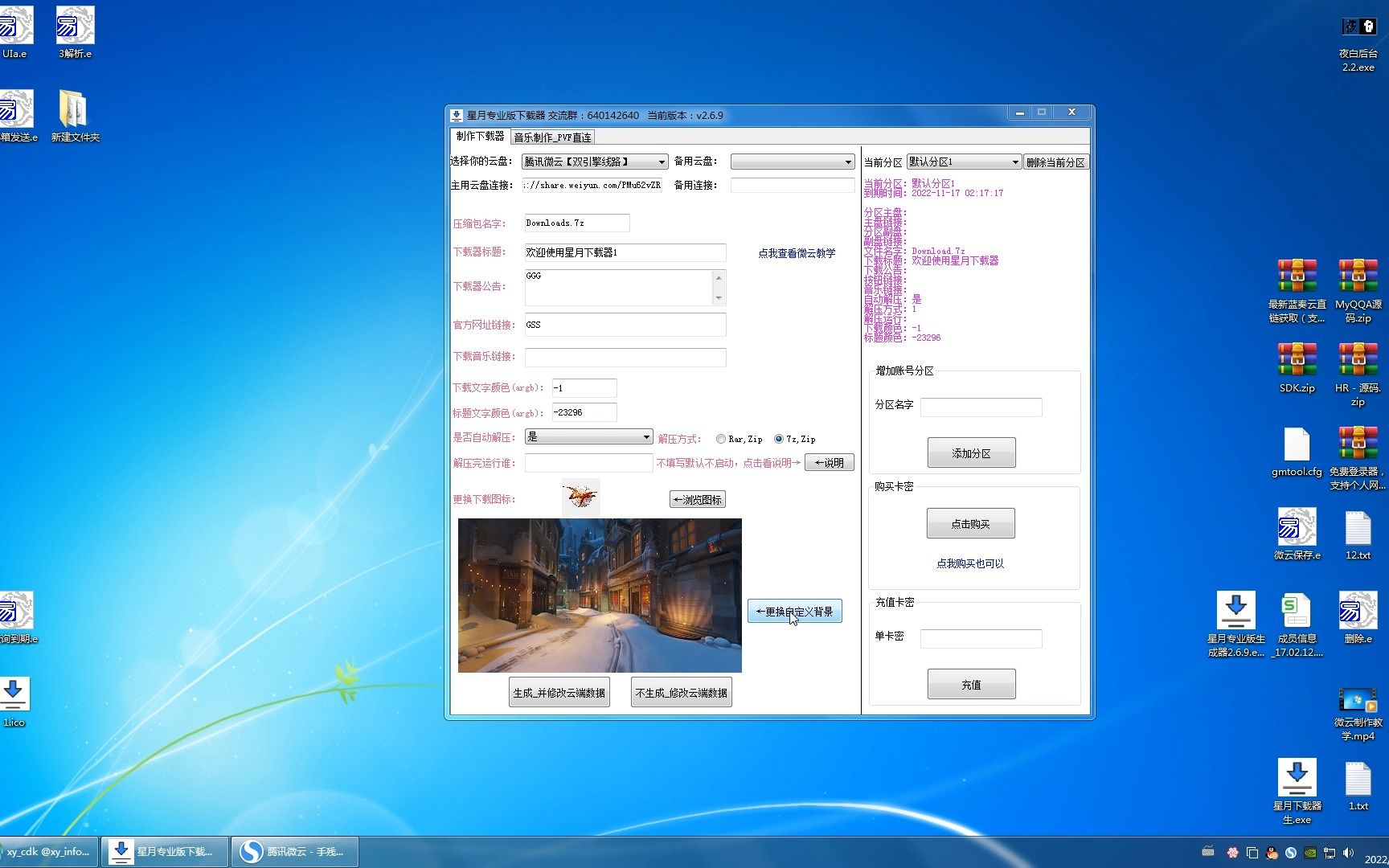Click the volume speaker tray icon
This screenshot has width=1389, height=868.
[x=1349, y=853]
